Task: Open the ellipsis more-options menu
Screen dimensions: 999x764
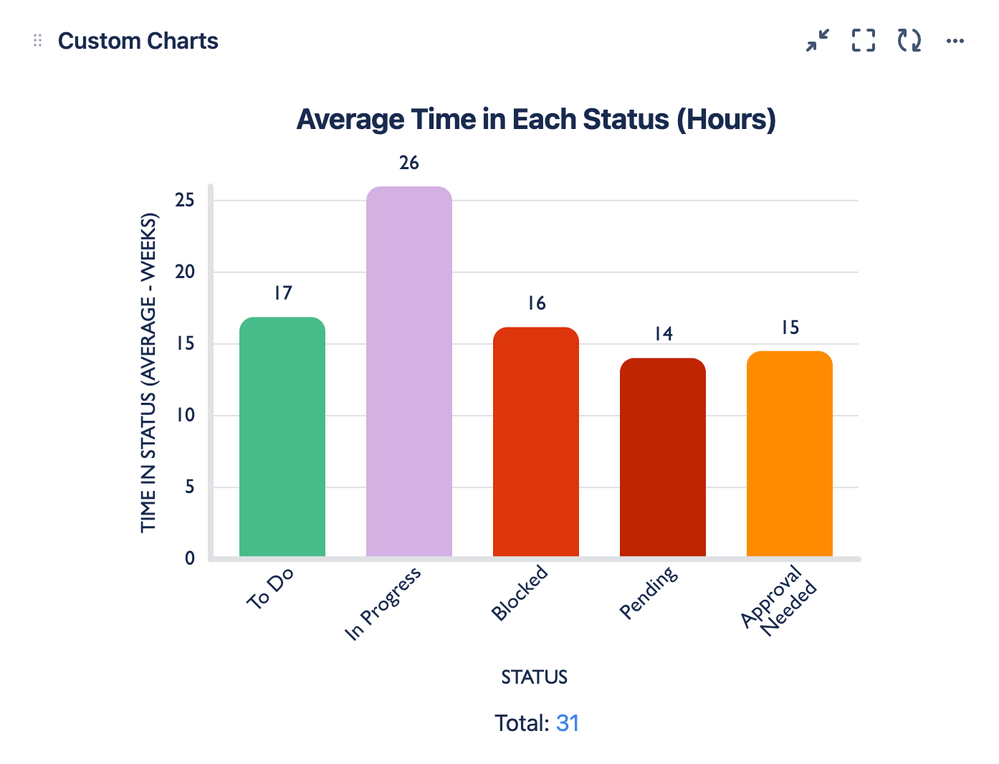Action: pos(954,40)
